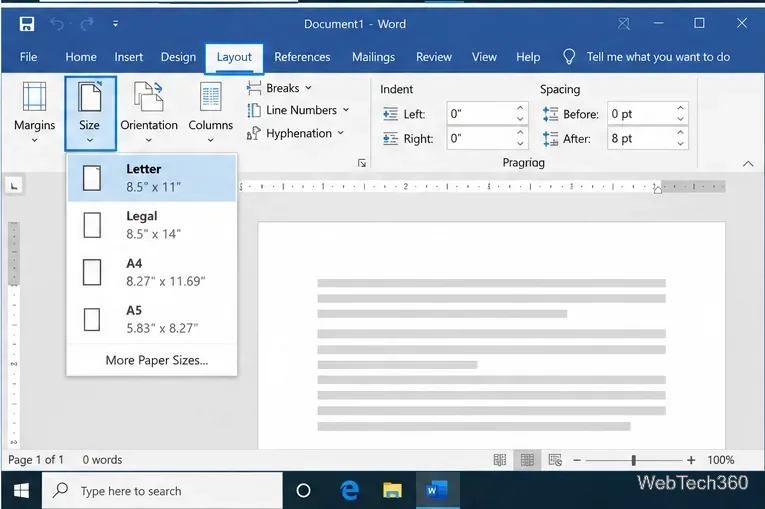Image resolution: width=765 pixels, height=509 pixels.
Task: Click the tab selector ruler corner
Action: [14, 185]
